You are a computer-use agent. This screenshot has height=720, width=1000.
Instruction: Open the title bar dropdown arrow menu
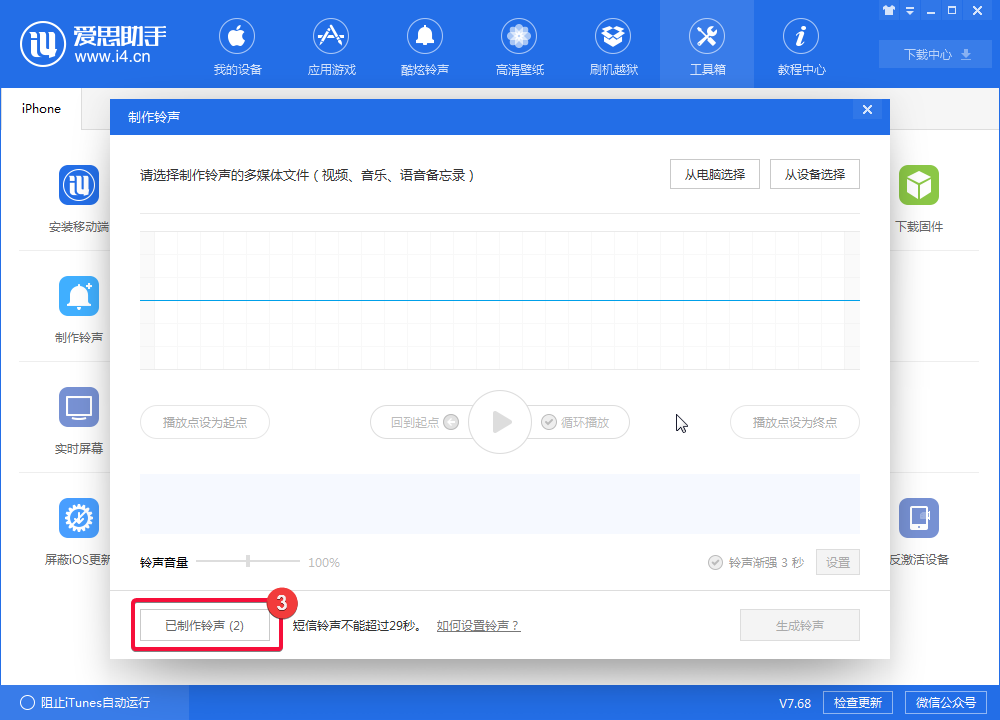coord(909,11)
